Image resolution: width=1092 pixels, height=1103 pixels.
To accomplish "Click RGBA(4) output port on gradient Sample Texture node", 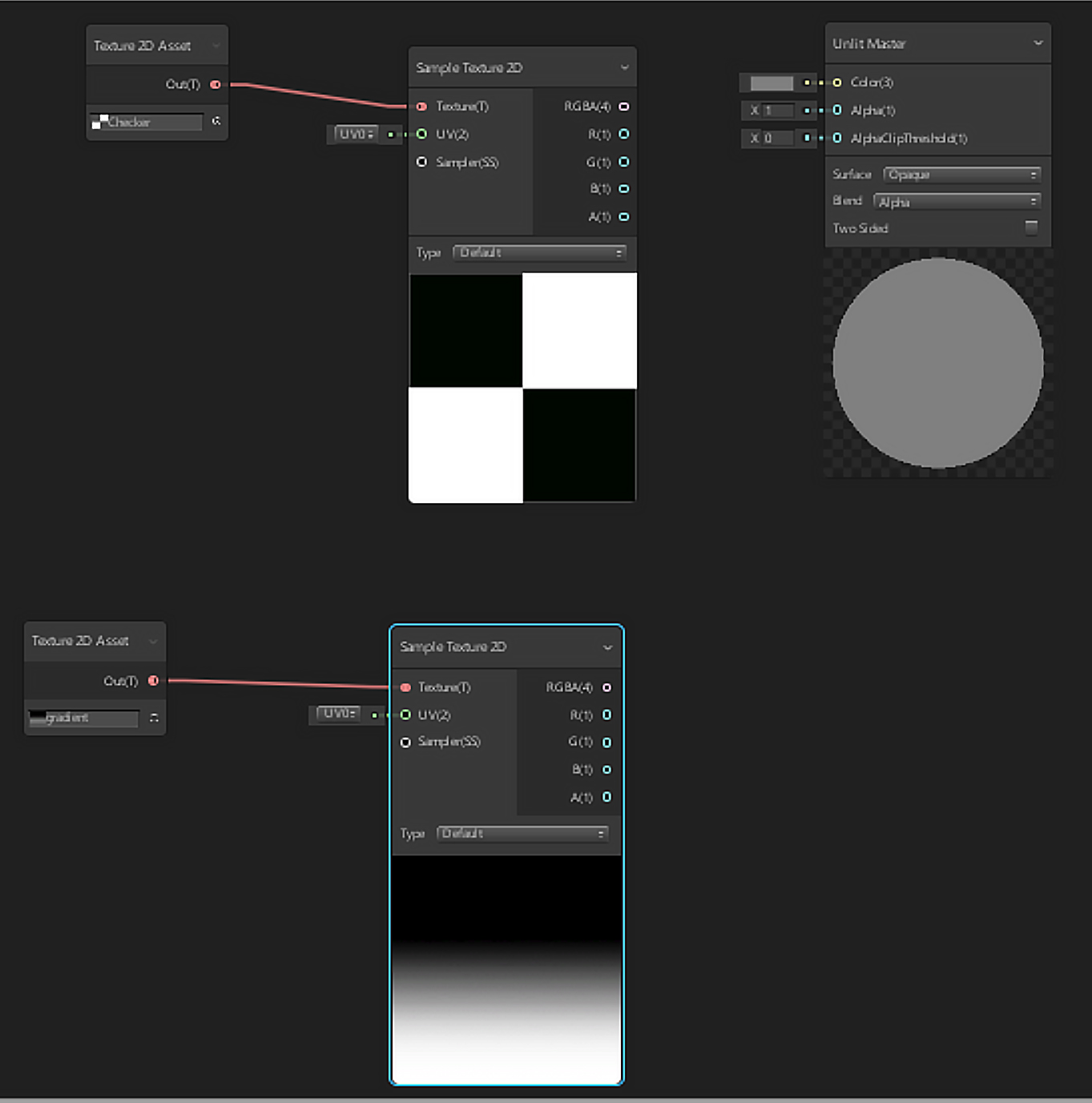I will [606, 687].
